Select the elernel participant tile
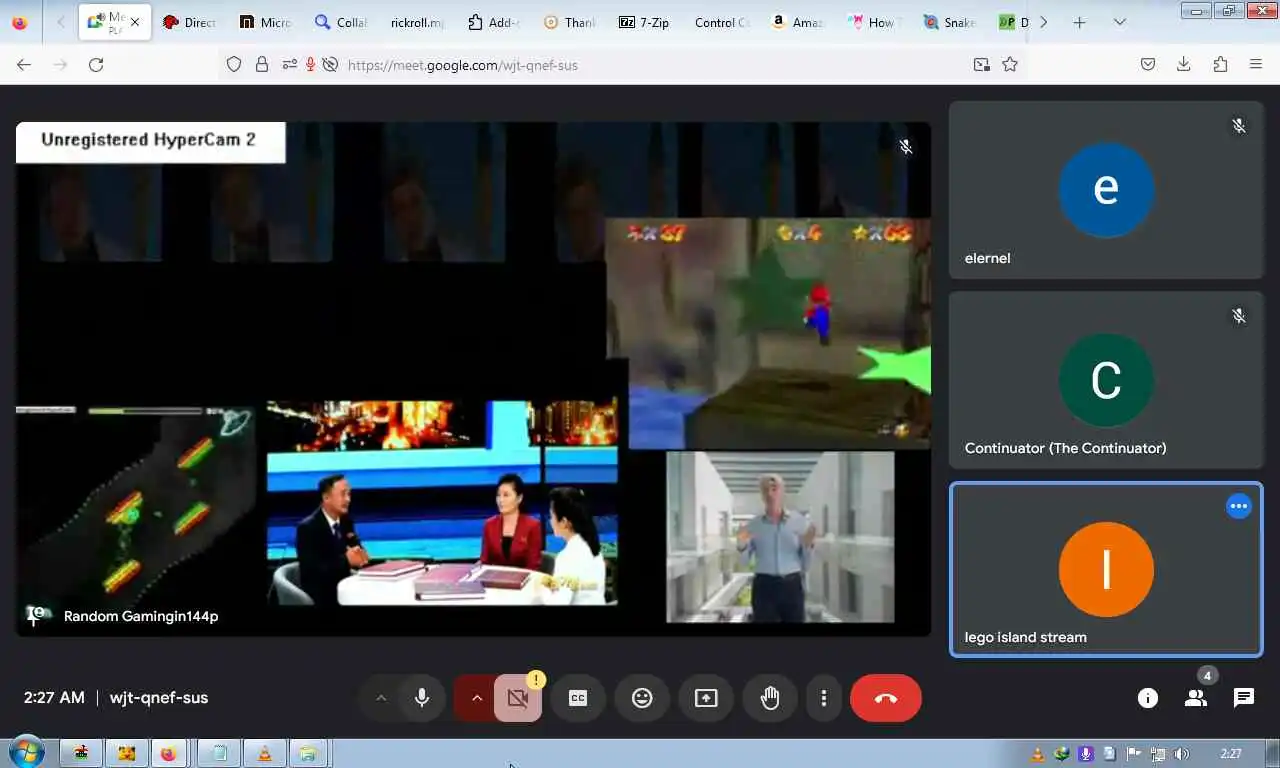The height and width of the screenshot is (768, 1280). [x=1105, y=189]
